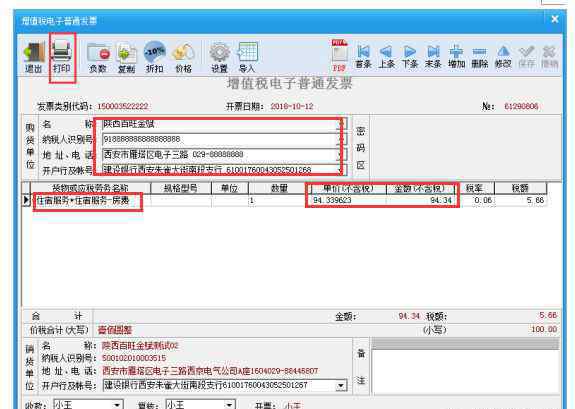
Task: Click the buyer name input field
Action: pyautogui.click(x=220, y=124)
